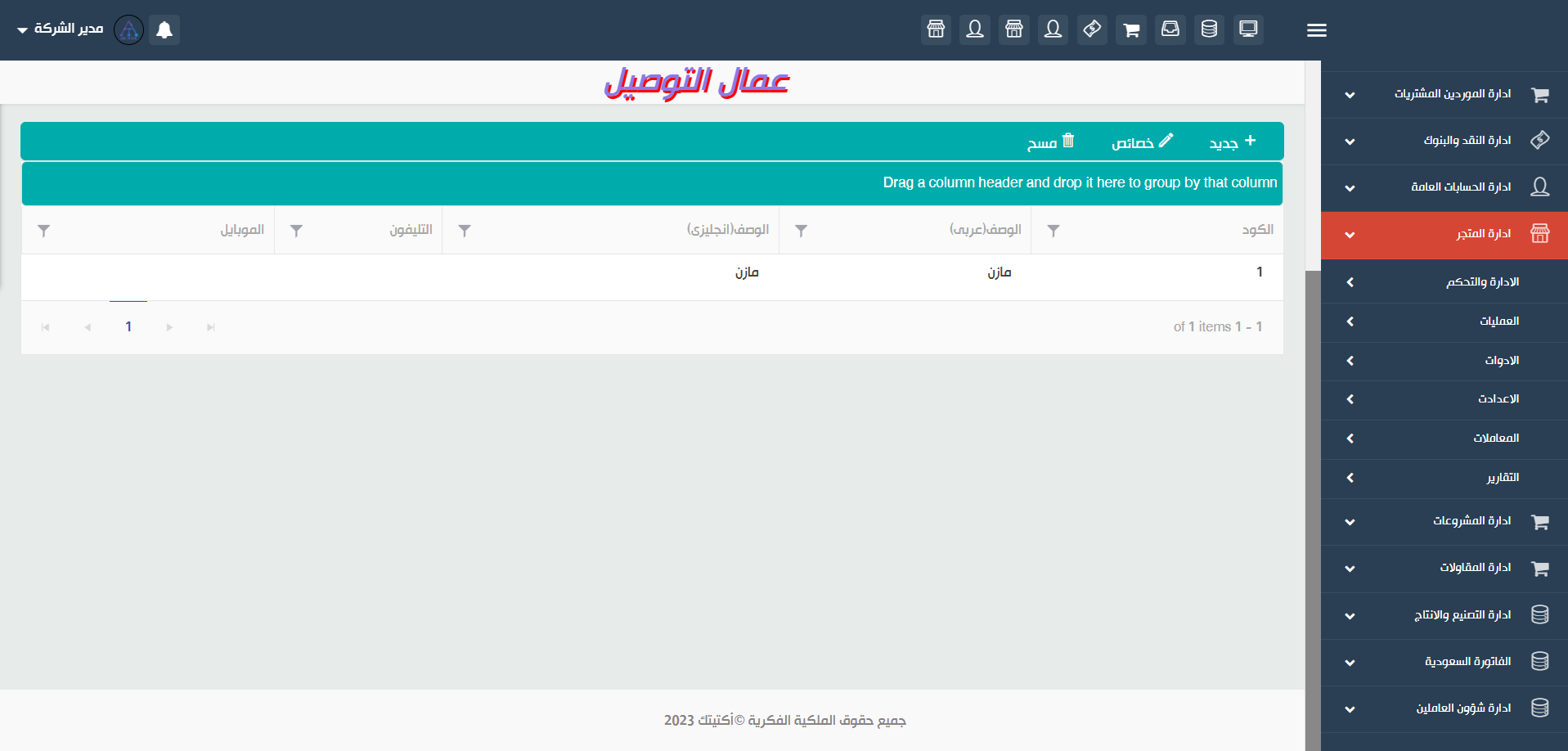Click database icon beside ادارة شؤون العاملين
1568x751 pixels.
pos(1539,708)
